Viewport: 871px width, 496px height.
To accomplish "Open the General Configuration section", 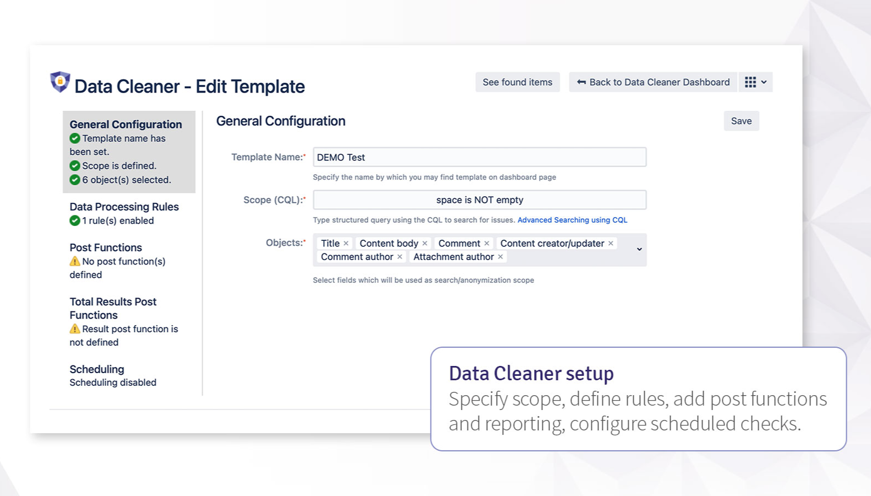I will point(125,125).
